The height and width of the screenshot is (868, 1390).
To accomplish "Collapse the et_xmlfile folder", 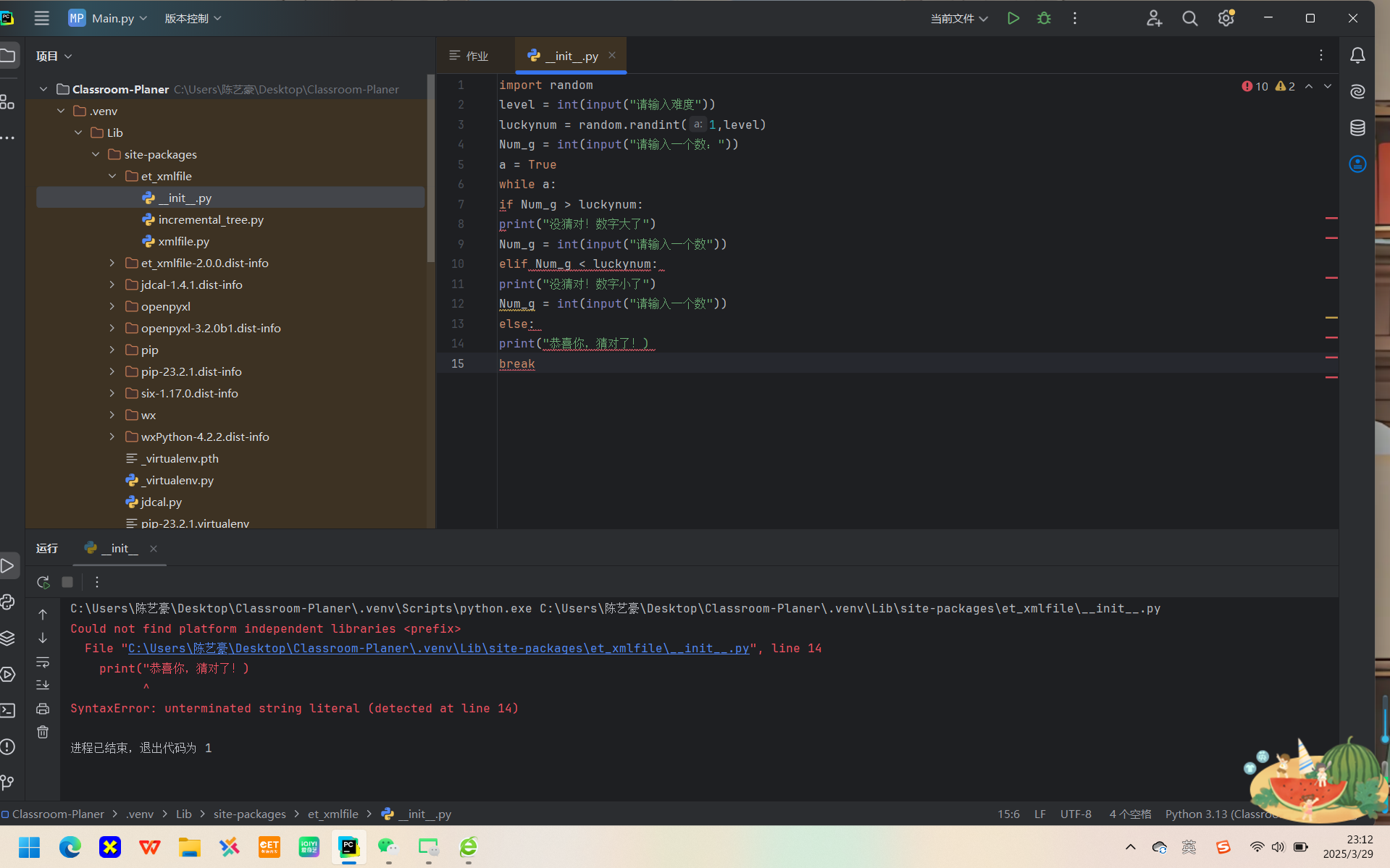I will (x=112, y=176).
